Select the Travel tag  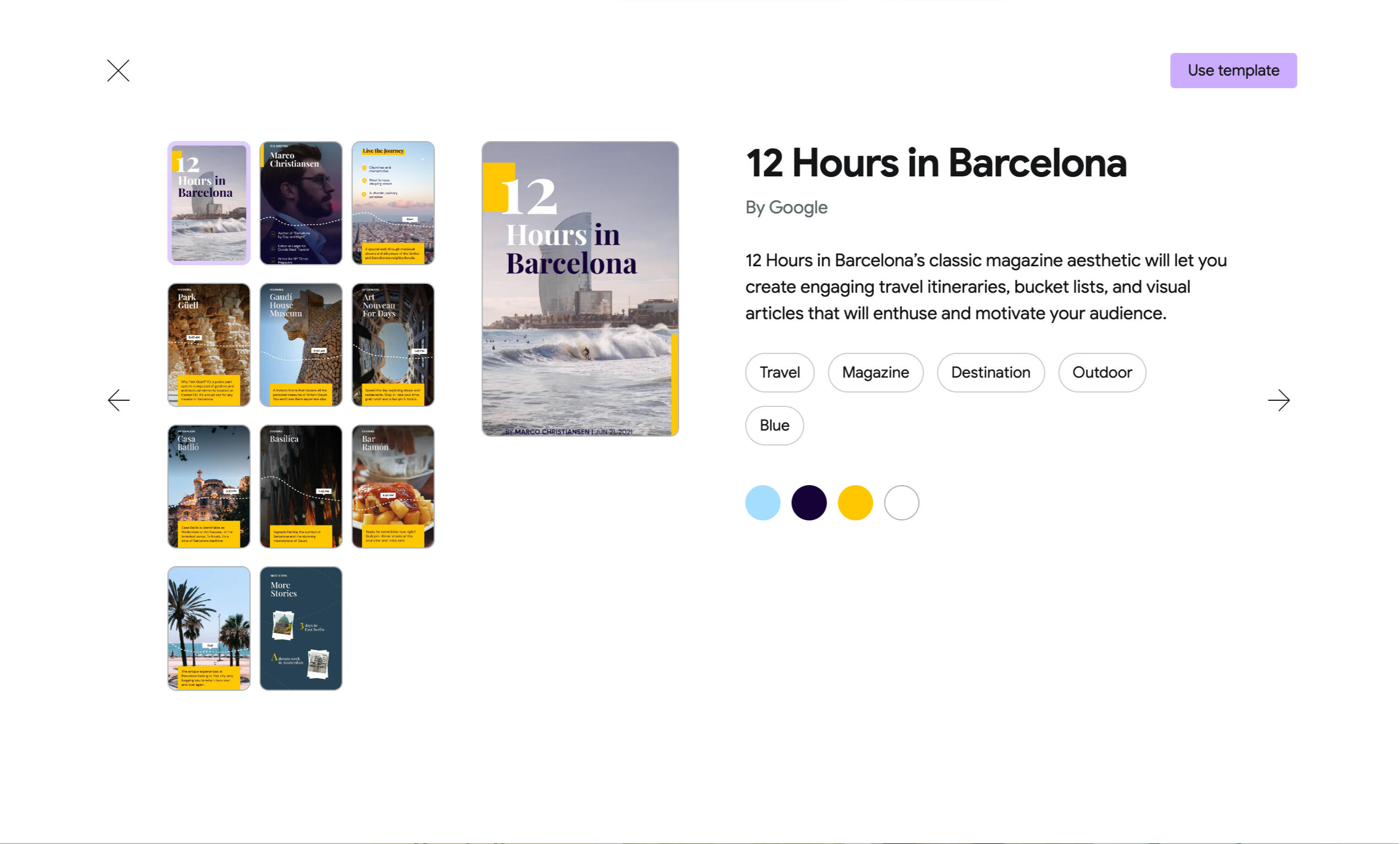point(779,373)
